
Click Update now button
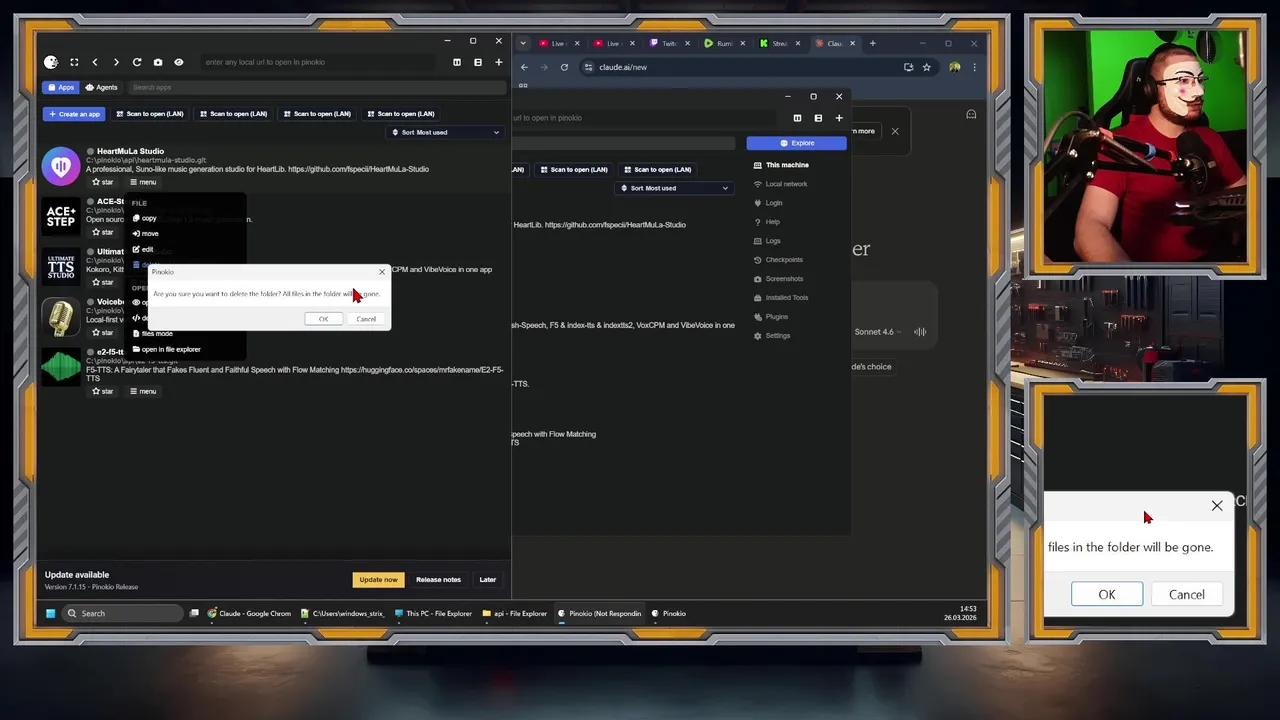(379, 579)
